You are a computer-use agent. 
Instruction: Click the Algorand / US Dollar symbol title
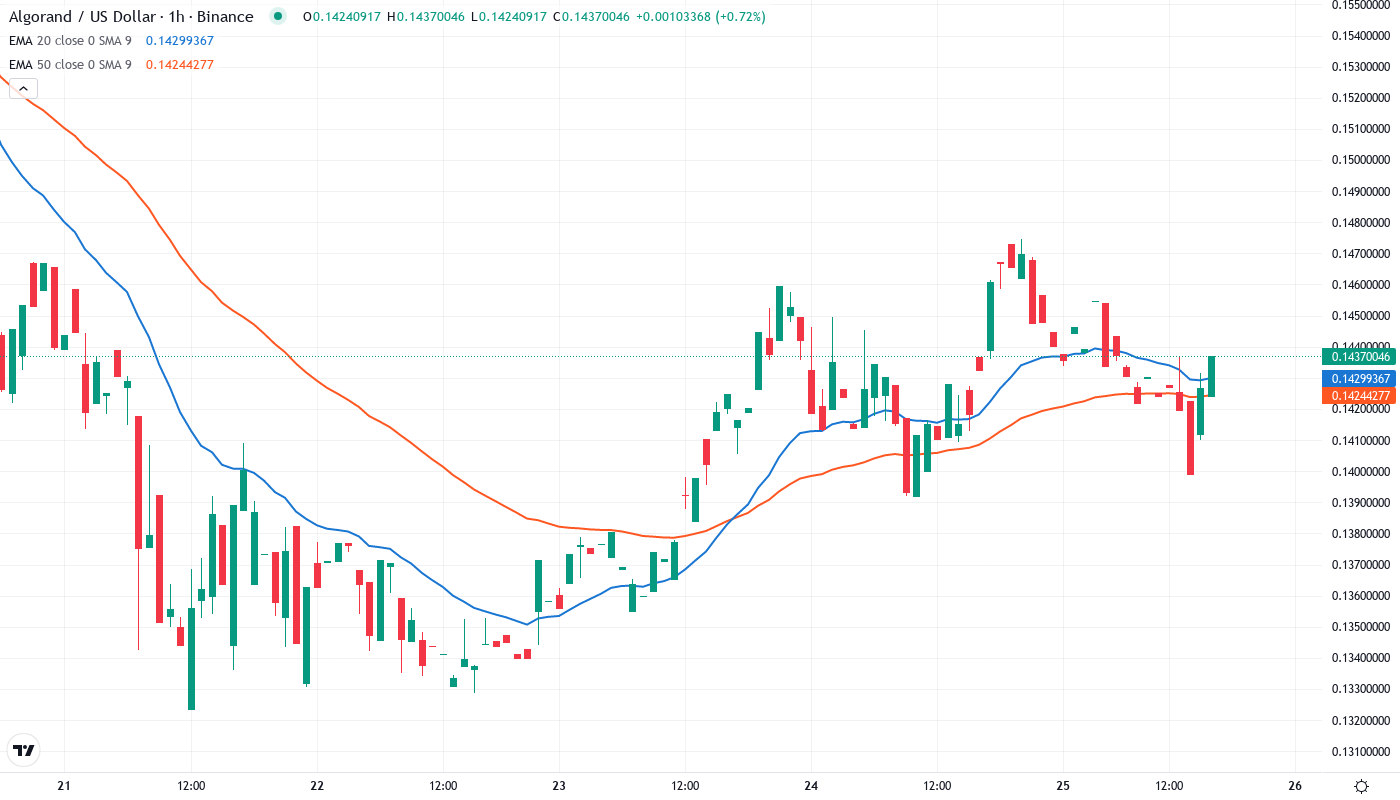[x=130, y=17]
